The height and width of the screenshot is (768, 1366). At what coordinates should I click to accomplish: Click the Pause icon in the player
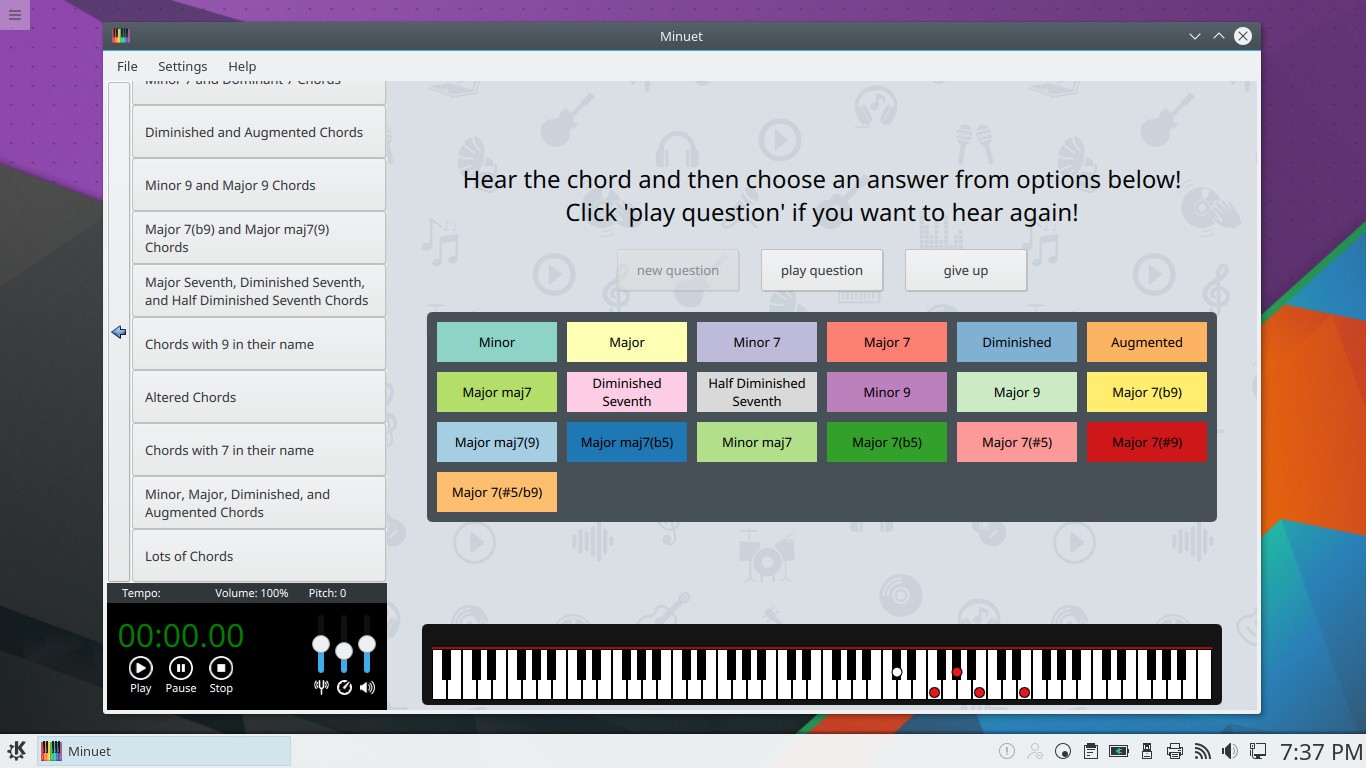click(180, 668)
